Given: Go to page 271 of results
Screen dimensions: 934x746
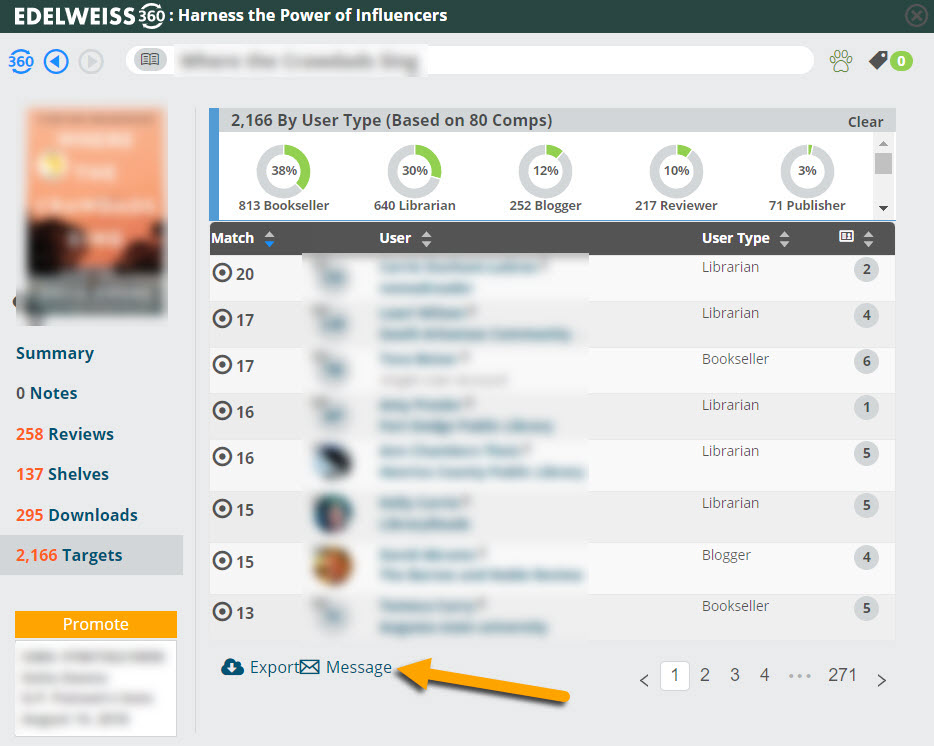Looking at the screenshot, I should tap(842, 675).
